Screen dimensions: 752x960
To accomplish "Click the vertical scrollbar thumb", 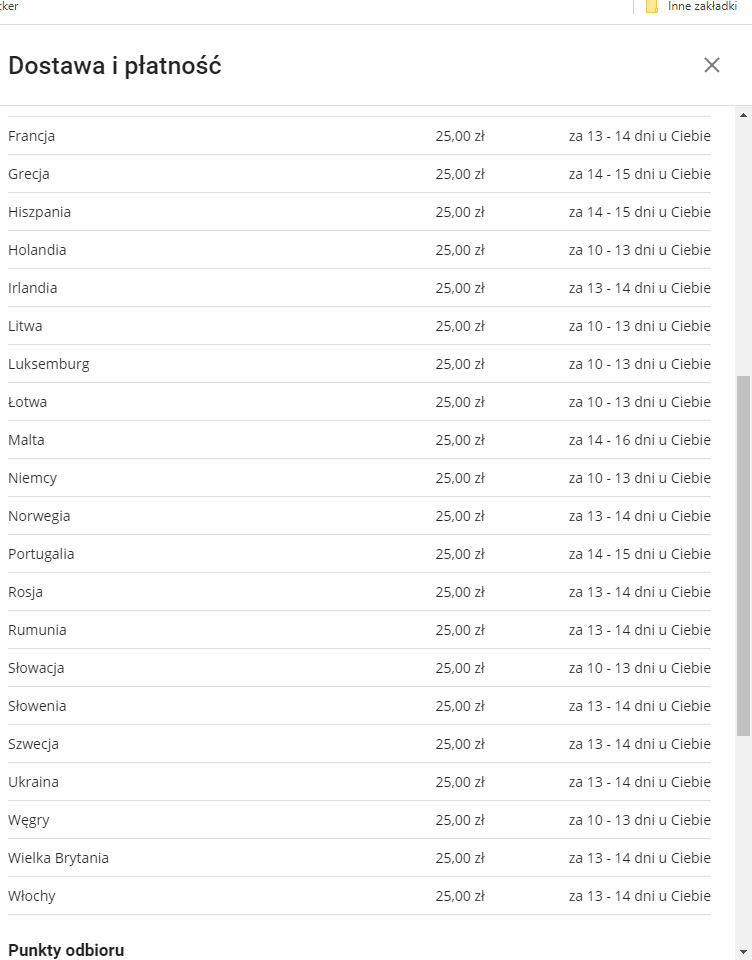I will pos(743,555).
